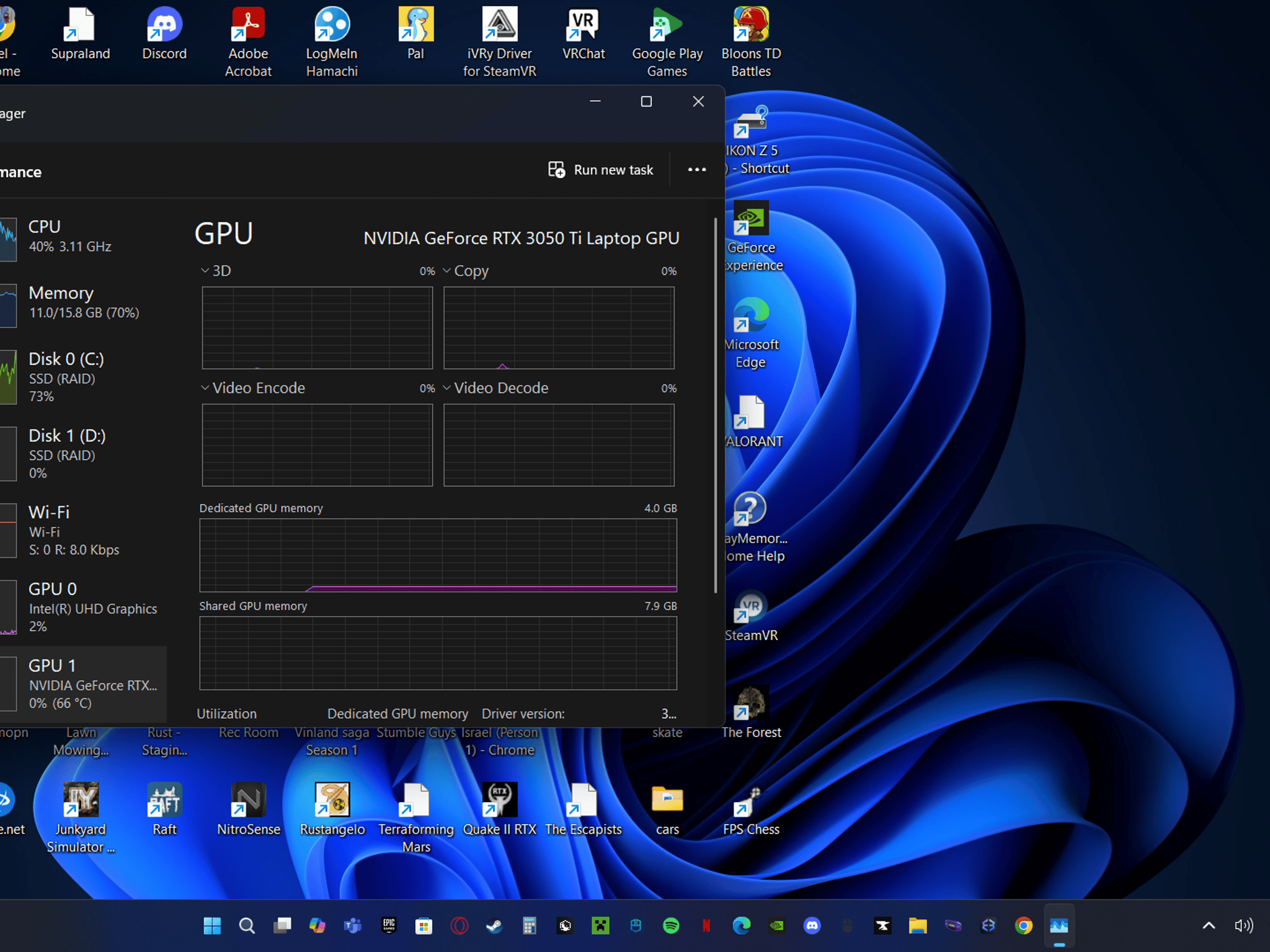Open the Video Encode engine dropdown
The image size is (1270, 952).
pos(253,388)
